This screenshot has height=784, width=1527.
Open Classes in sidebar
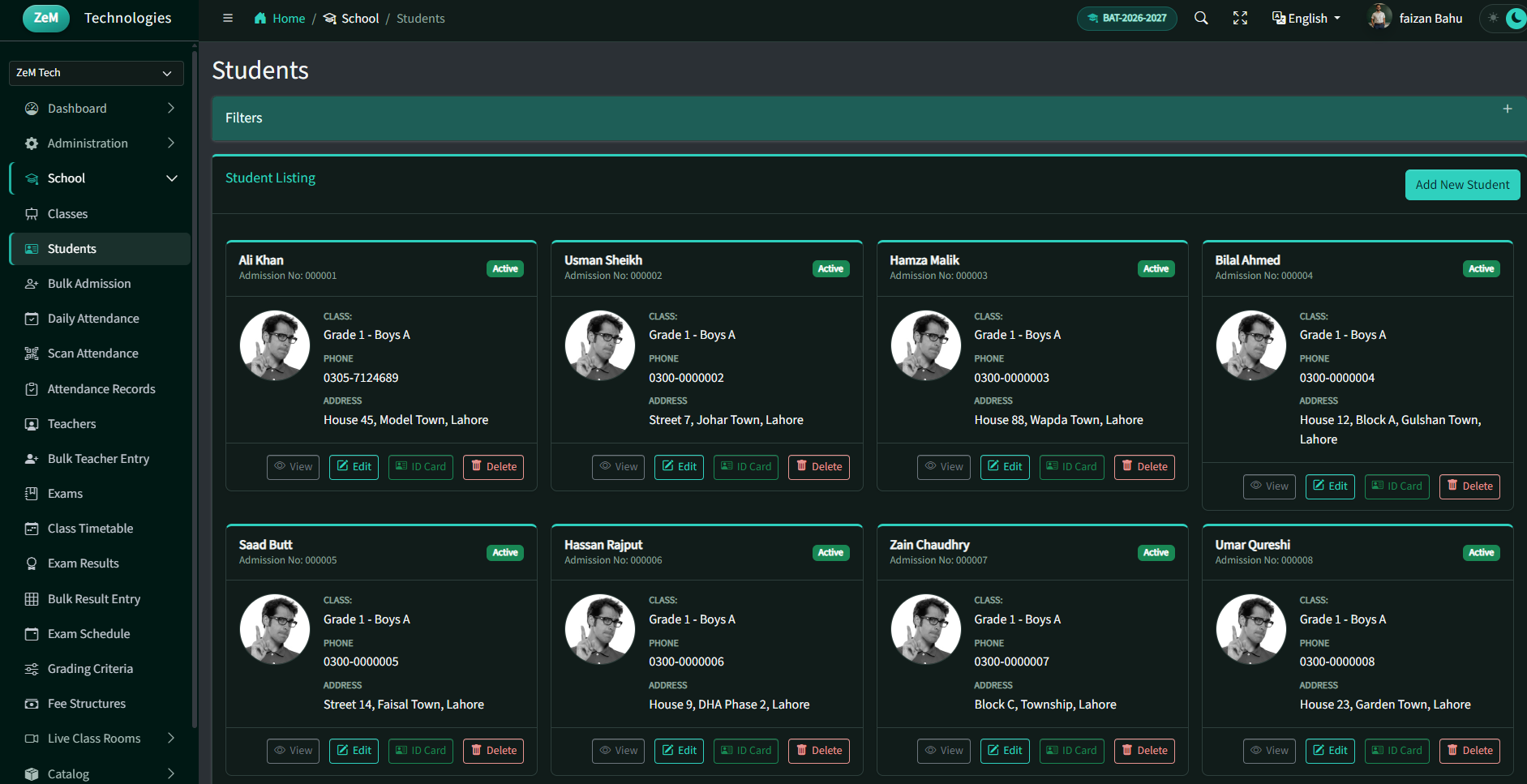click(x=100, y=214)
